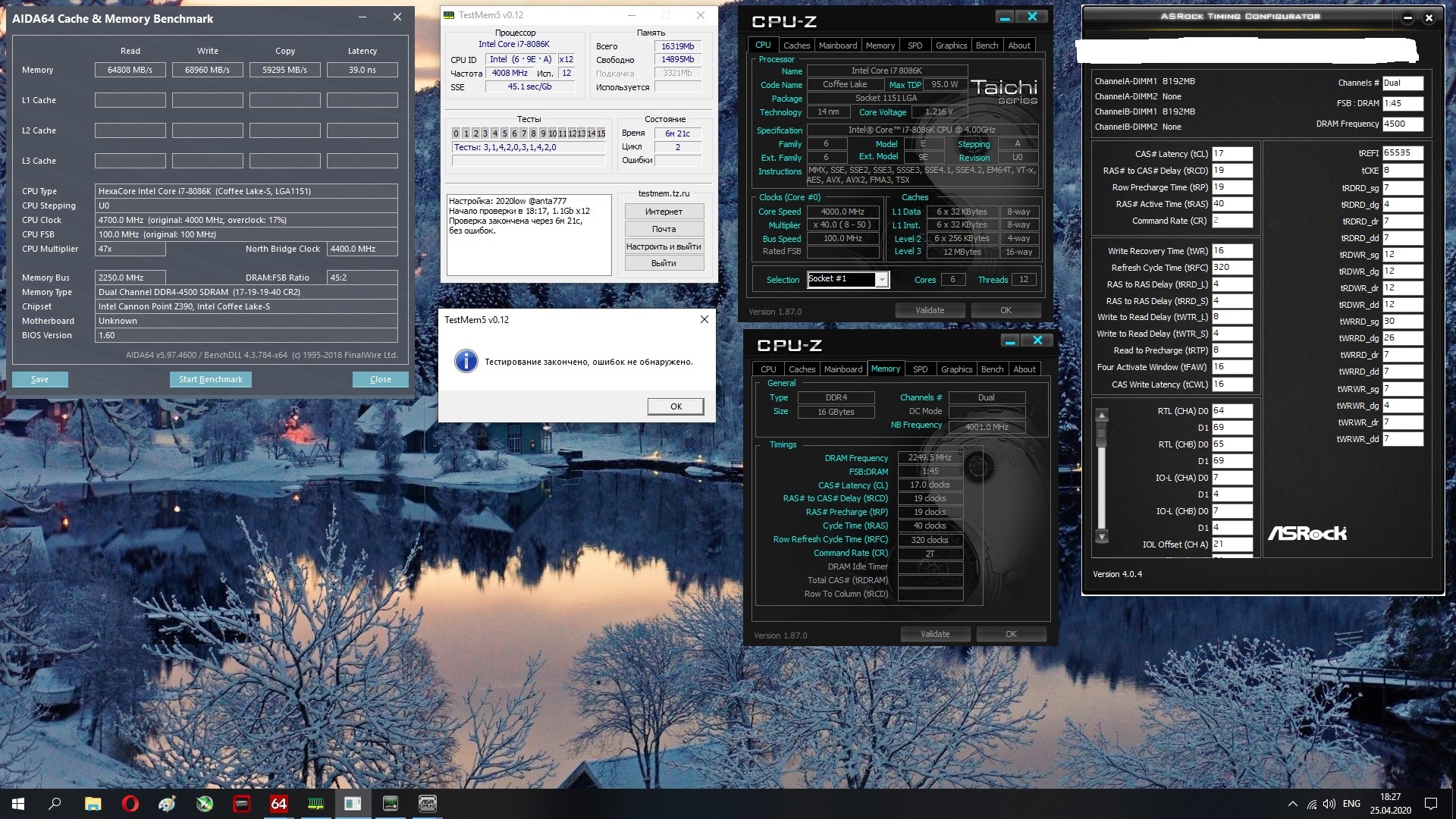Click the AIDA64 red 64 taskbar icon

278,804
